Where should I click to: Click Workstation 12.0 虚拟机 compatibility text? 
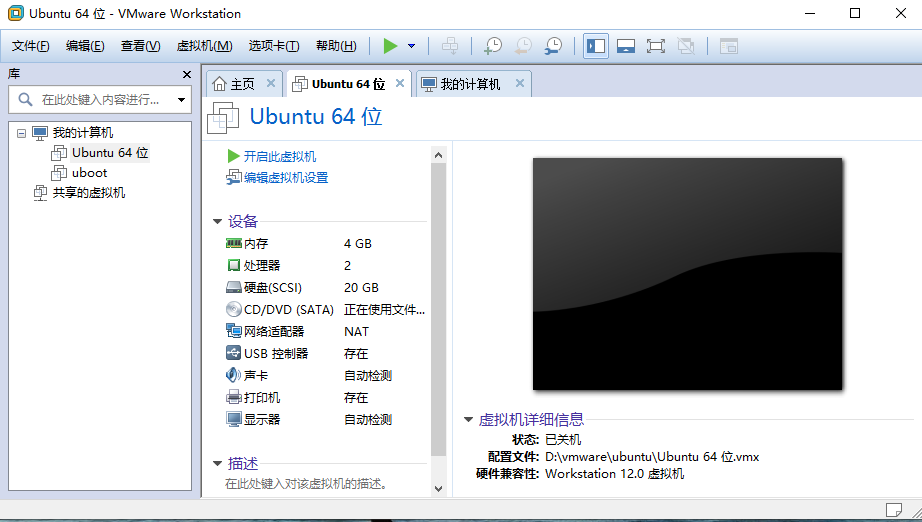click(x=614, y=474)
